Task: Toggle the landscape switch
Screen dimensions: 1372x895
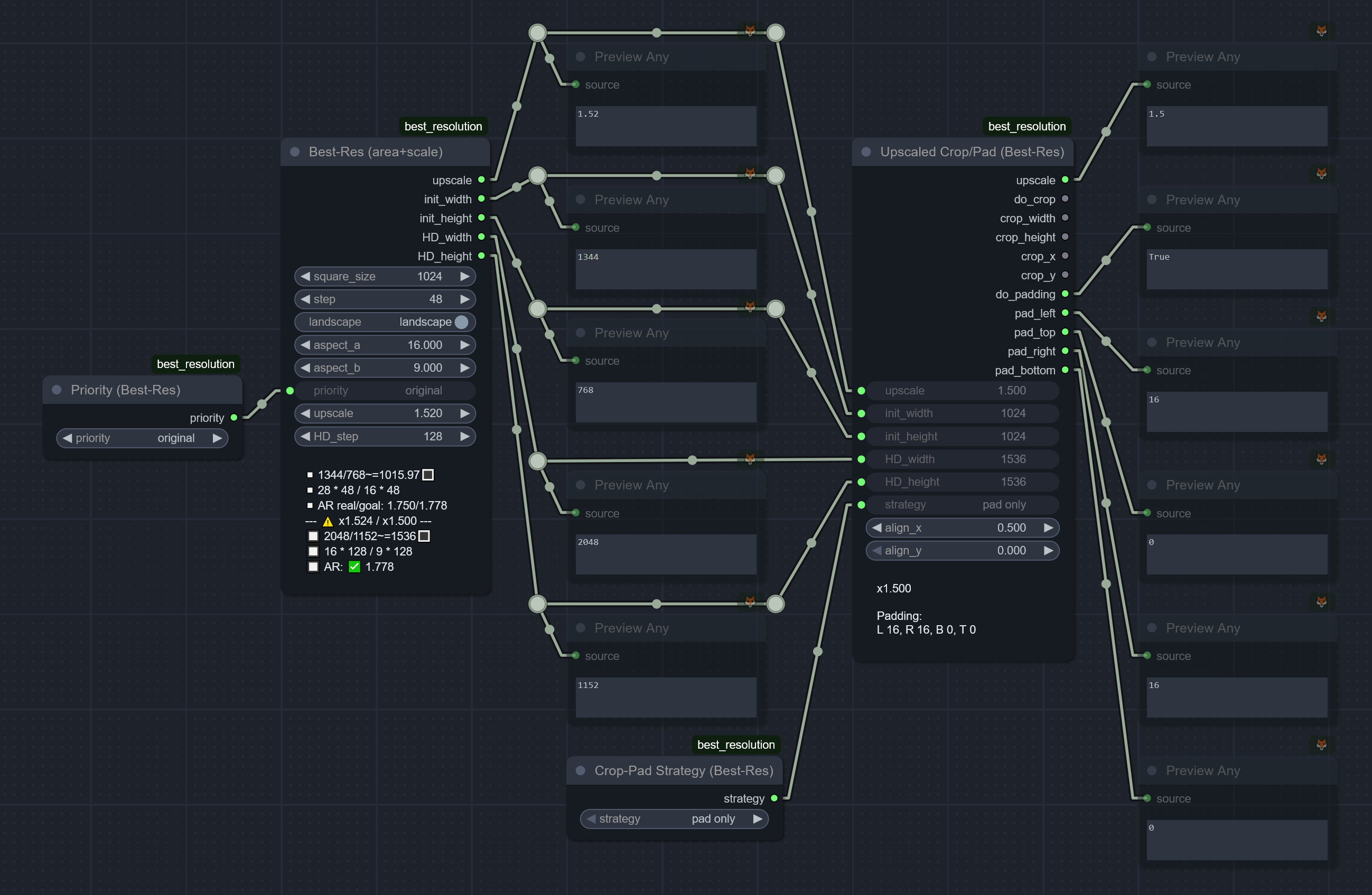Action: pyautogui.click(x=385, y=322)
